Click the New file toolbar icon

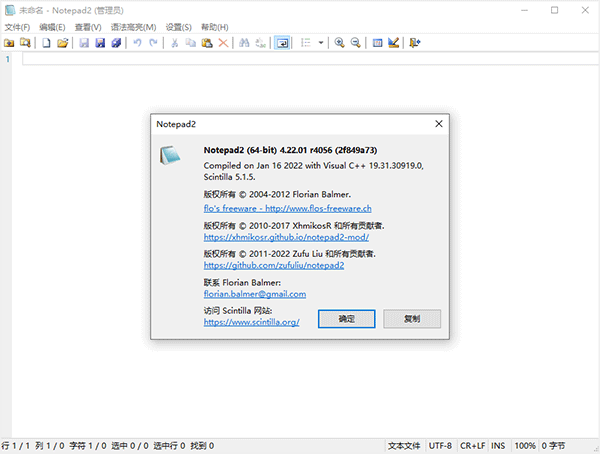[x=46, y=43]
